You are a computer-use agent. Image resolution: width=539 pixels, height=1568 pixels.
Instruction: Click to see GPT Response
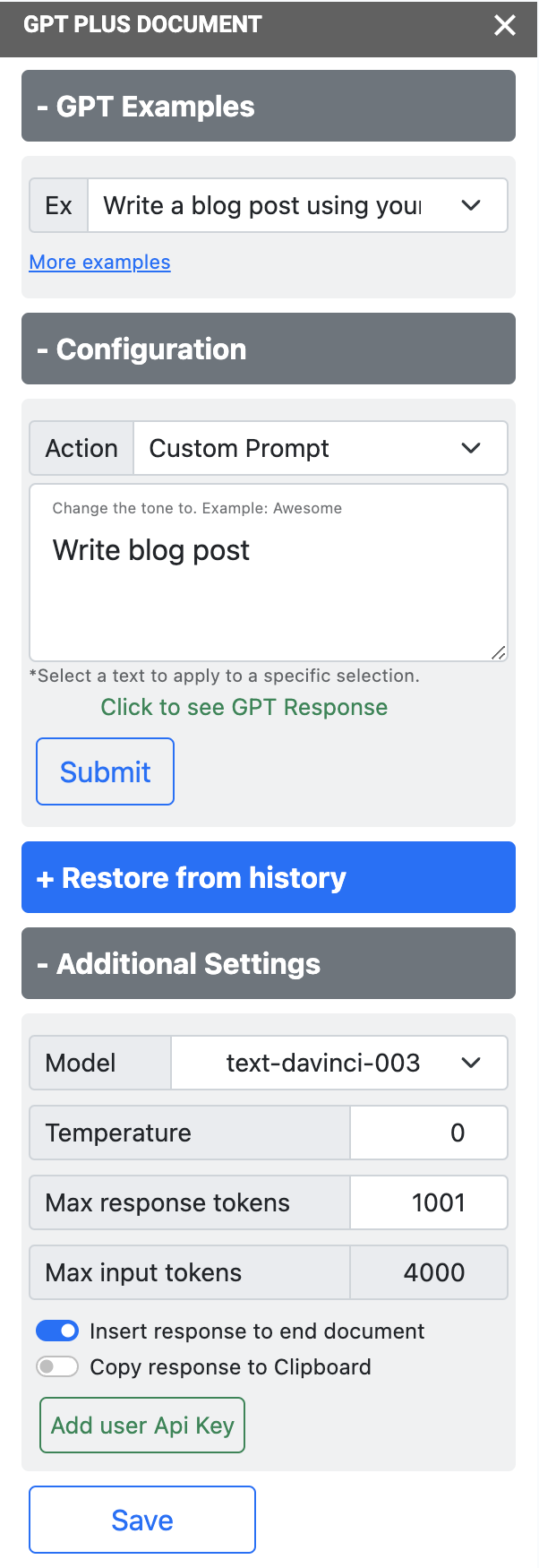(244, 707)
